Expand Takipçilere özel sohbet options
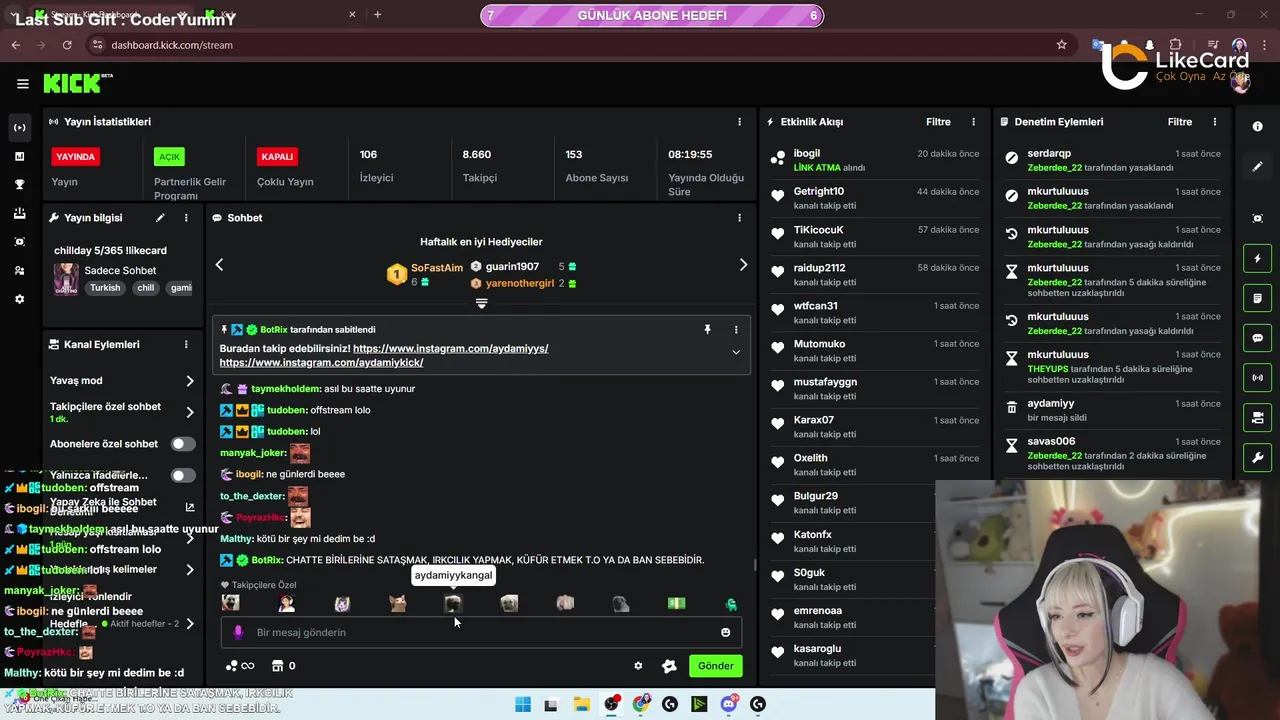 [x=190, y=412]
